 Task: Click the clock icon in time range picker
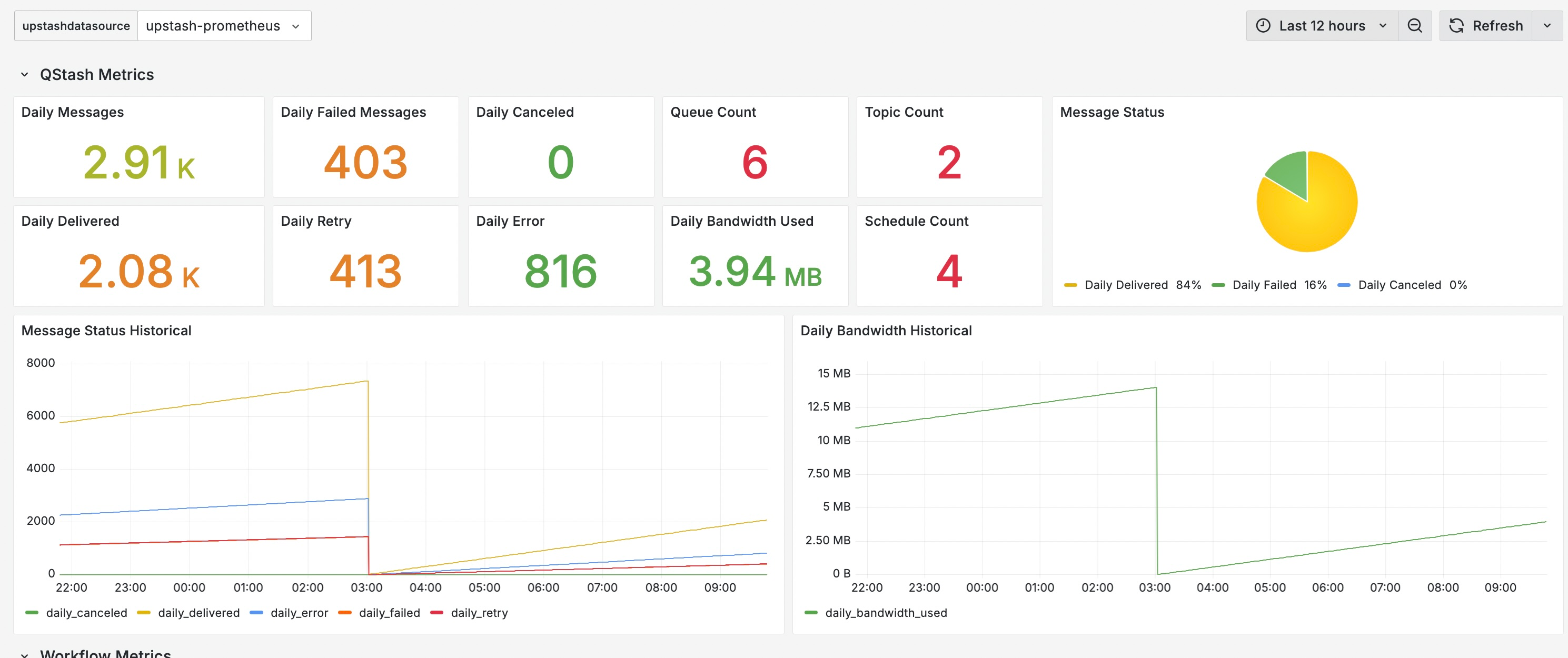pyautogui.click(x=1265, y=26)
